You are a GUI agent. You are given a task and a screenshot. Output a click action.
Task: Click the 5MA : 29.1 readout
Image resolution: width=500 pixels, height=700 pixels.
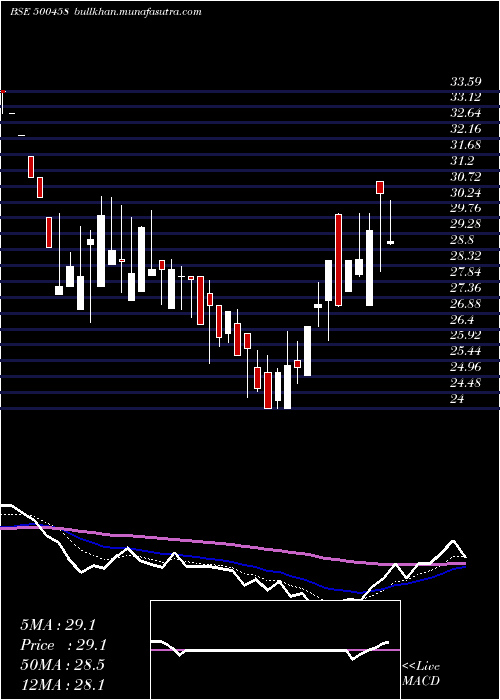click(58, 625)
